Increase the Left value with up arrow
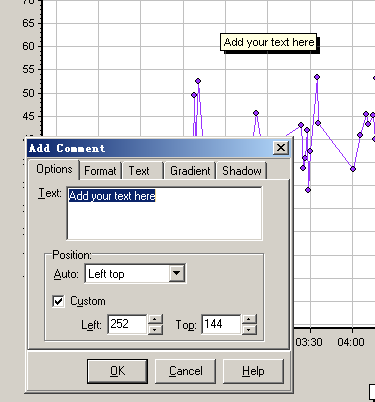The height and width of the screenshot is (402, 375). pyautogui.click(x=155, y=319)
